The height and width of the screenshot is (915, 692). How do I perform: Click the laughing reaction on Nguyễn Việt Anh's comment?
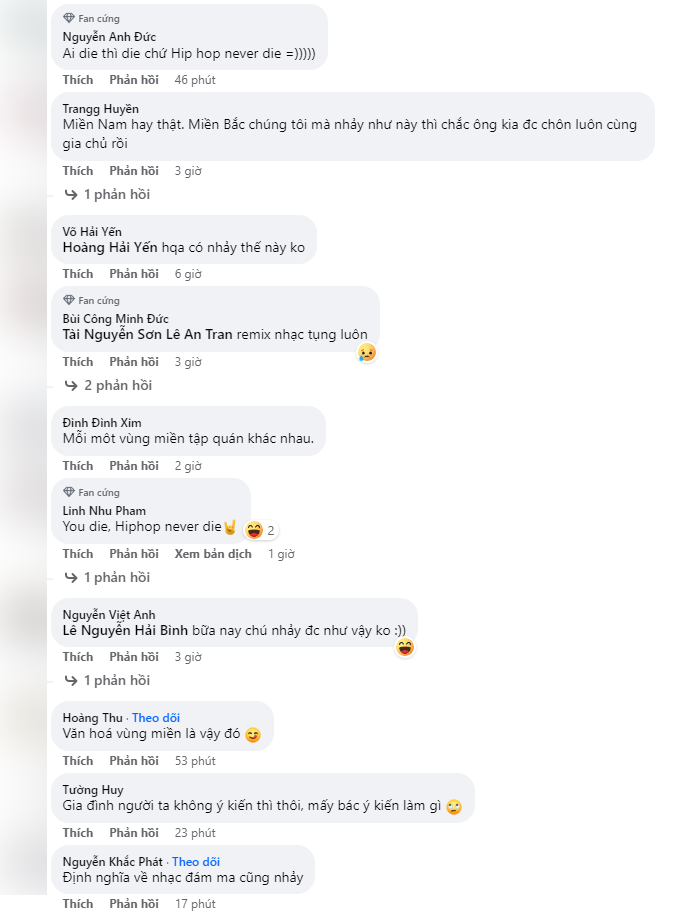tap(405, 648)
